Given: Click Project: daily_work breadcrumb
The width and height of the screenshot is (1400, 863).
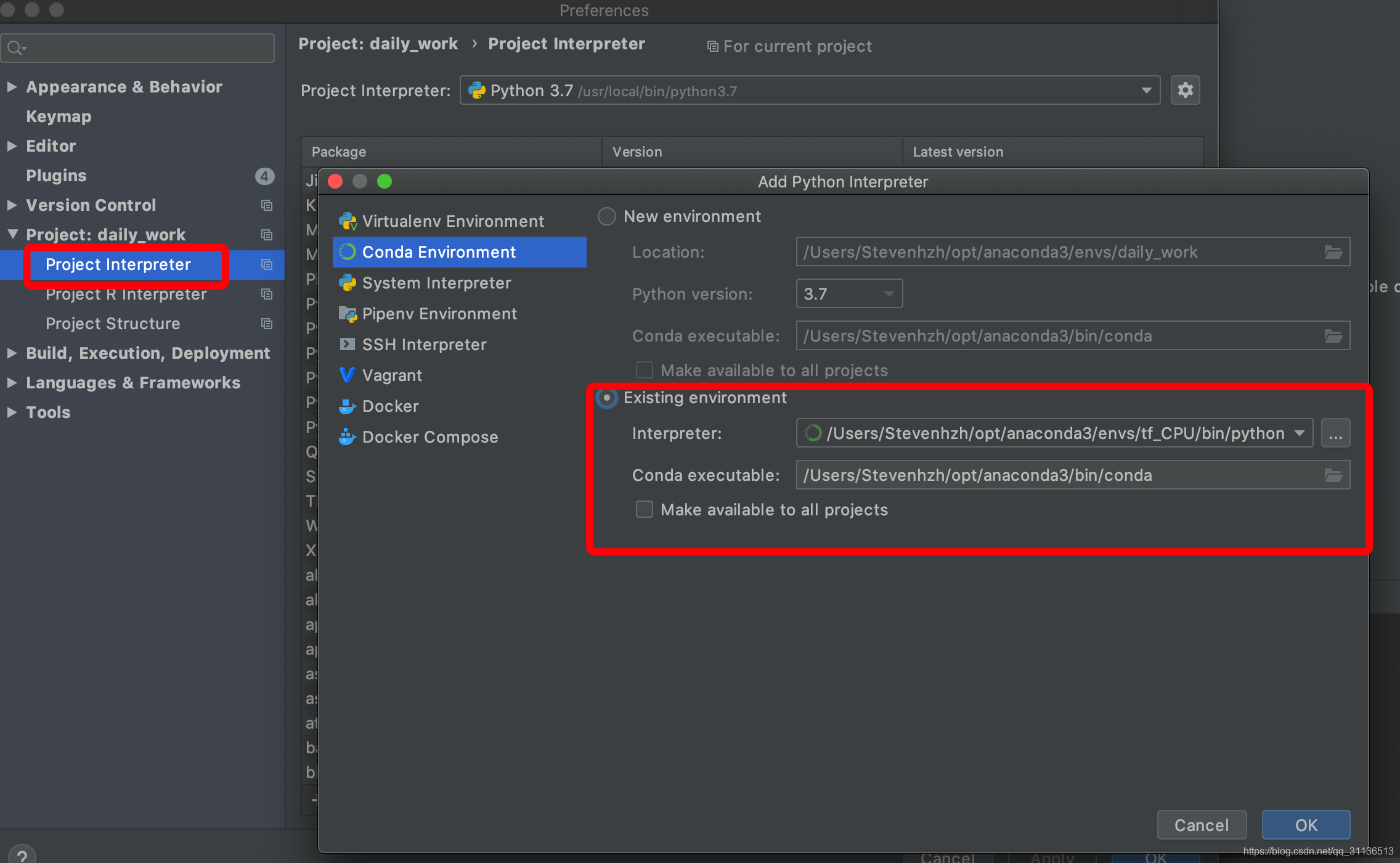Looking at the screenshot, I should (x=378, y=44).
